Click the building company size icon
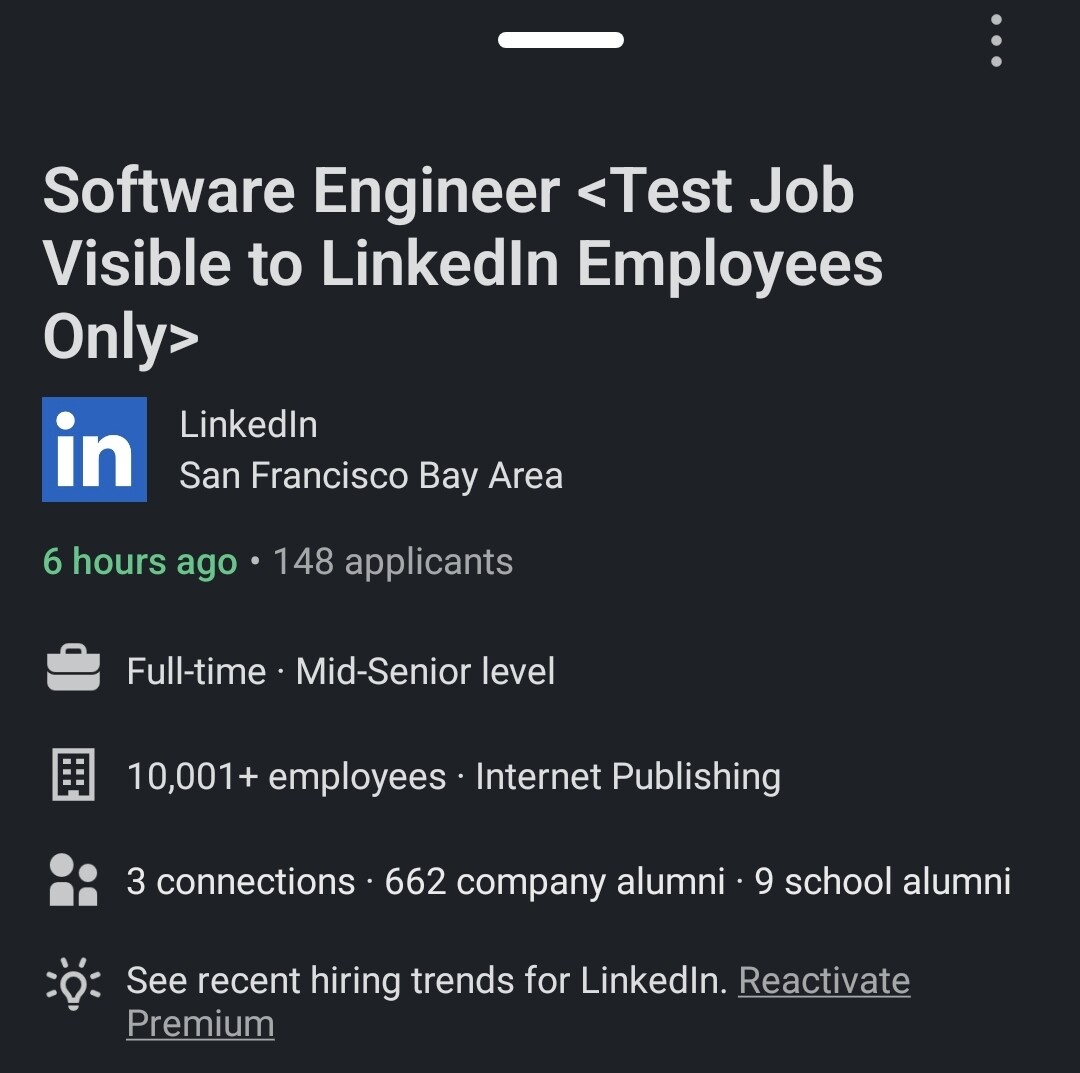Viewport: 1080px width, 1073px height. click(x=74, y=775)
